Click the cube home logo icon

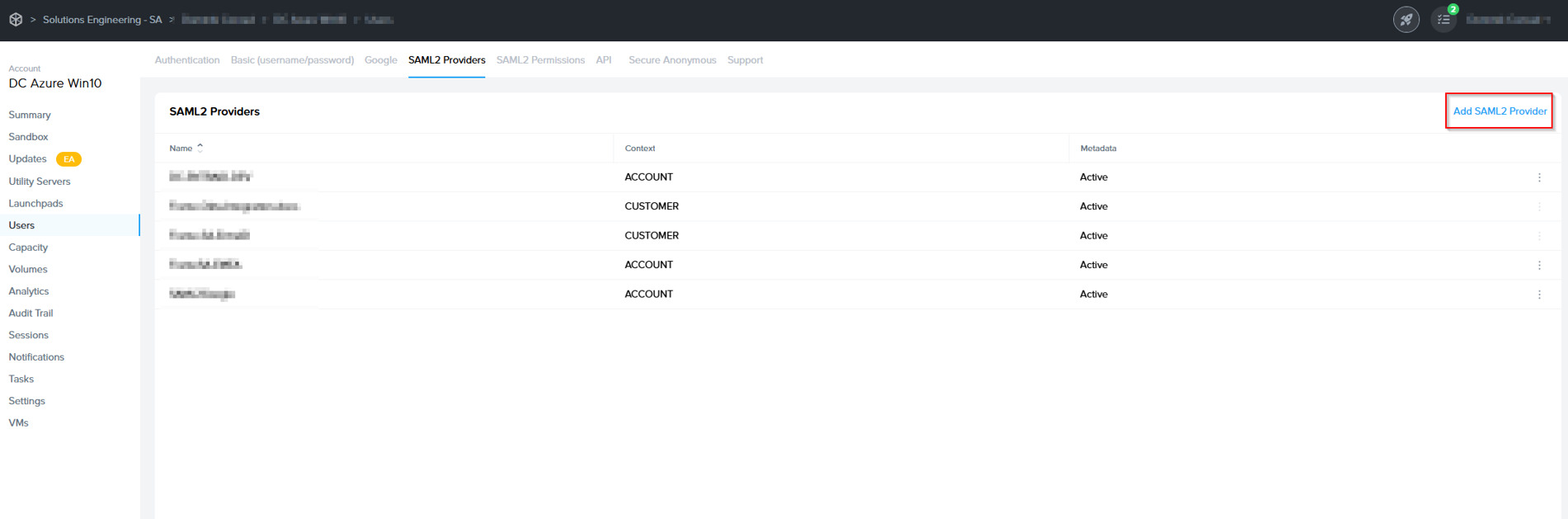coord(16,19)
